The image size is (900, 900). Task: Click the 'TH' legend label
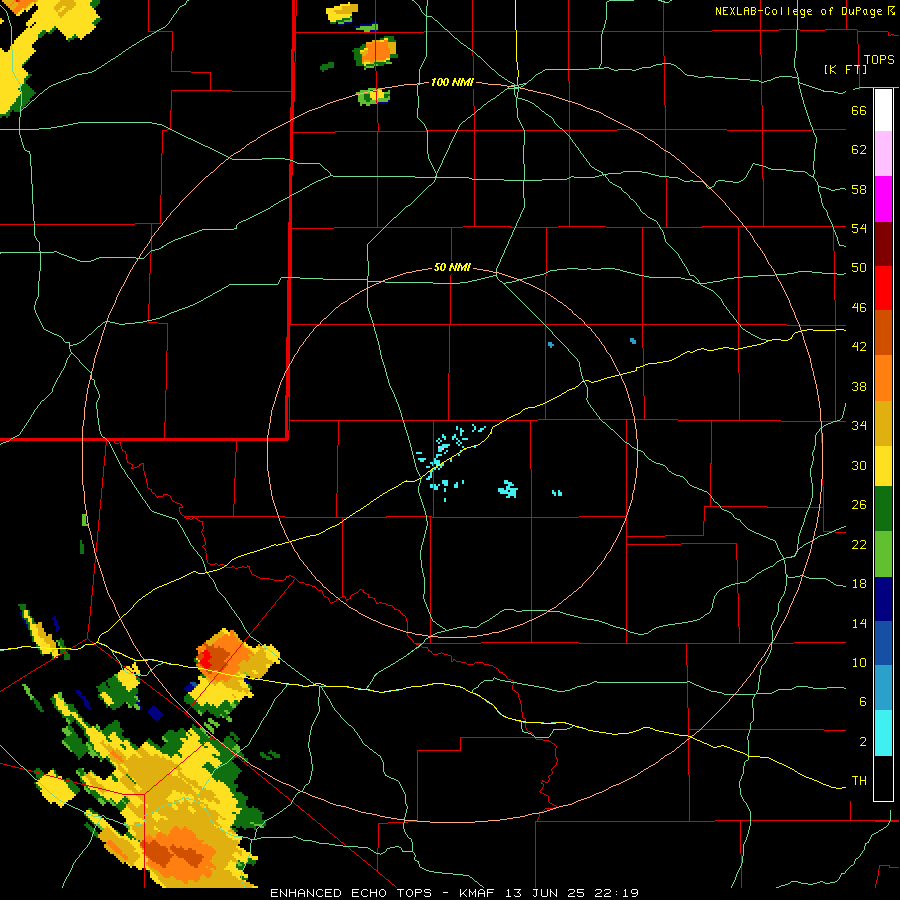tap(859, 781)
